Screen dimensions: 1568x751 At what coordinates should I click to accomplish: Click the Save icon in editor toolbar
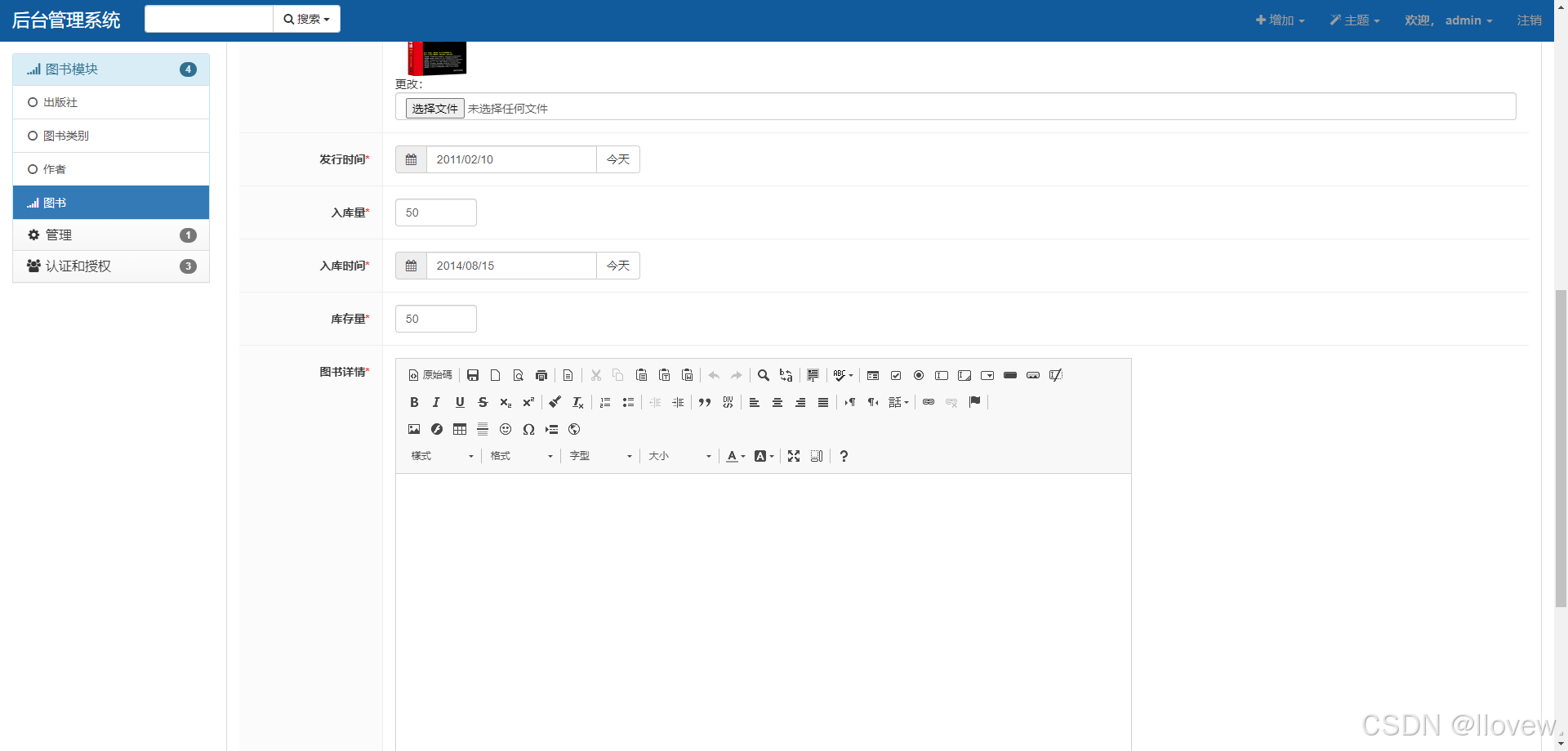[473, 375]
